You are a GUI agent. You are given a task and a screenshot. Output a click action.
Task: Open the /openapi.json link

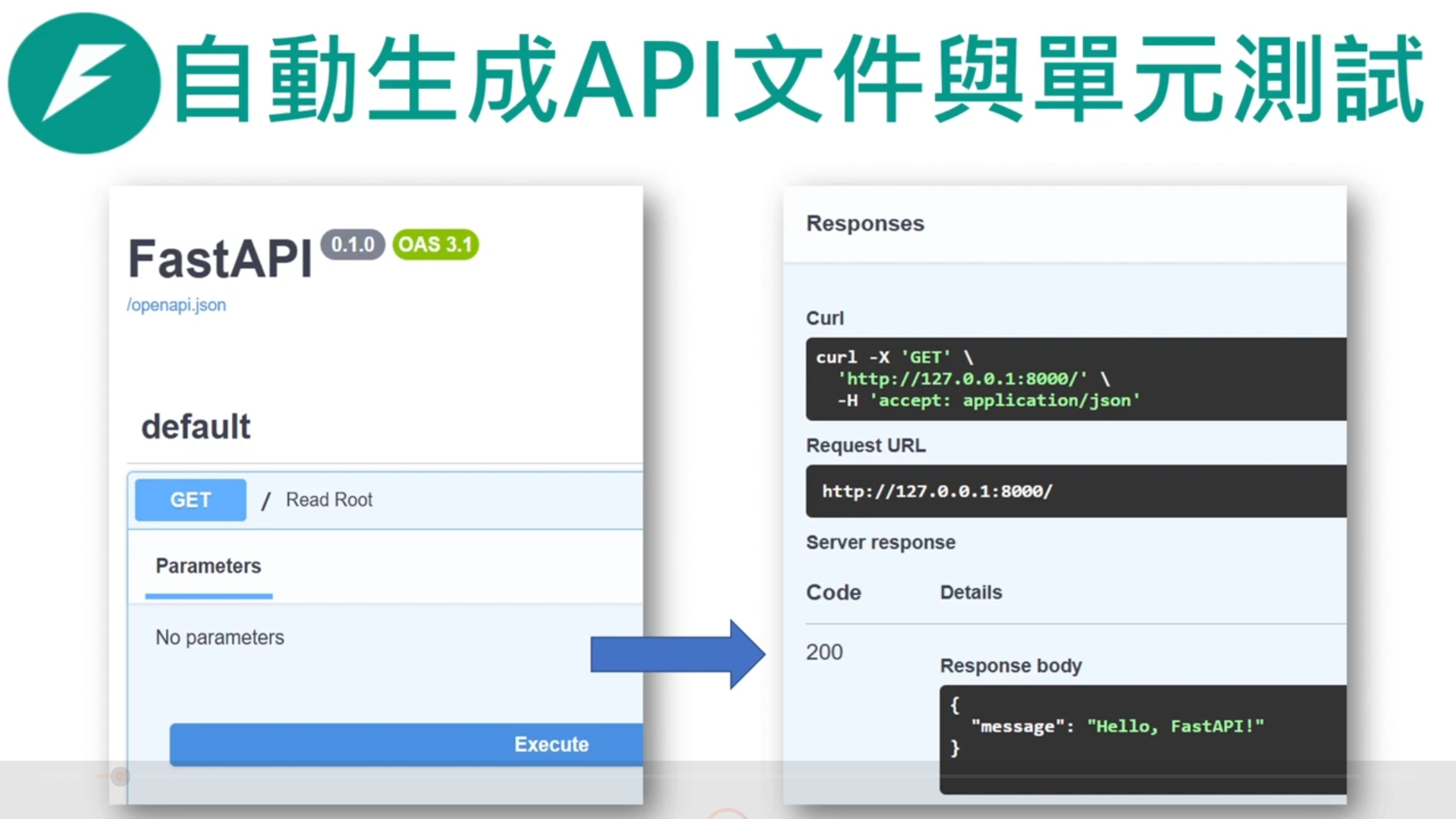point(176,305)
